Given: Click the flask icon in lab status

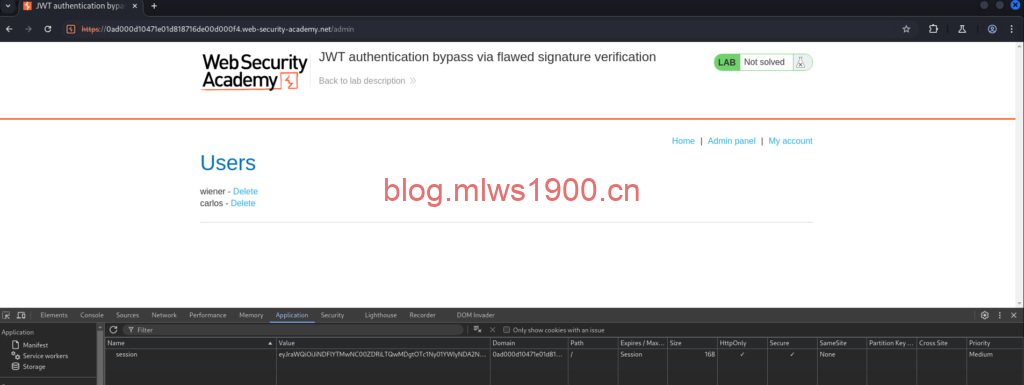Looking at the screenshot, I should pyautogui.click(x=801, y=63).
